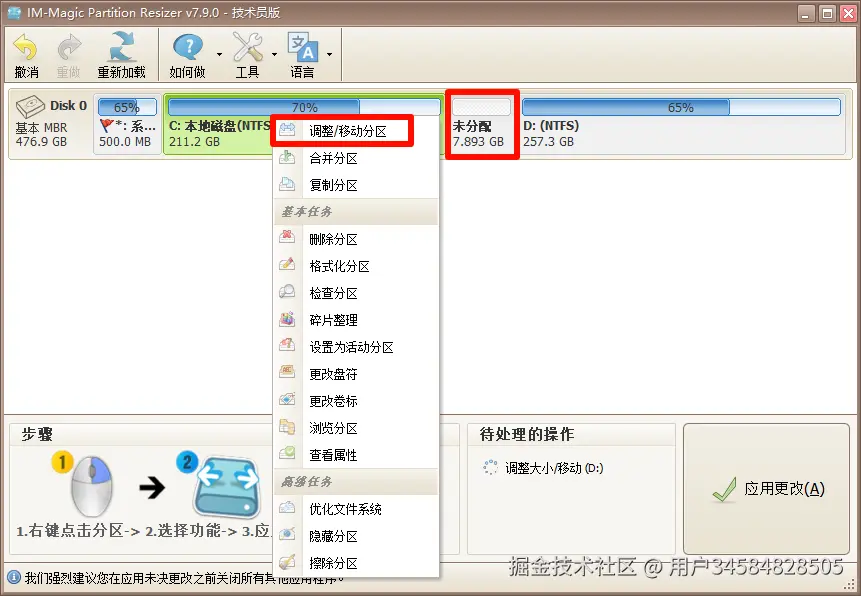
Task: Click the change volume label icon
Action: pyautogui.click(x=287, y=399)
